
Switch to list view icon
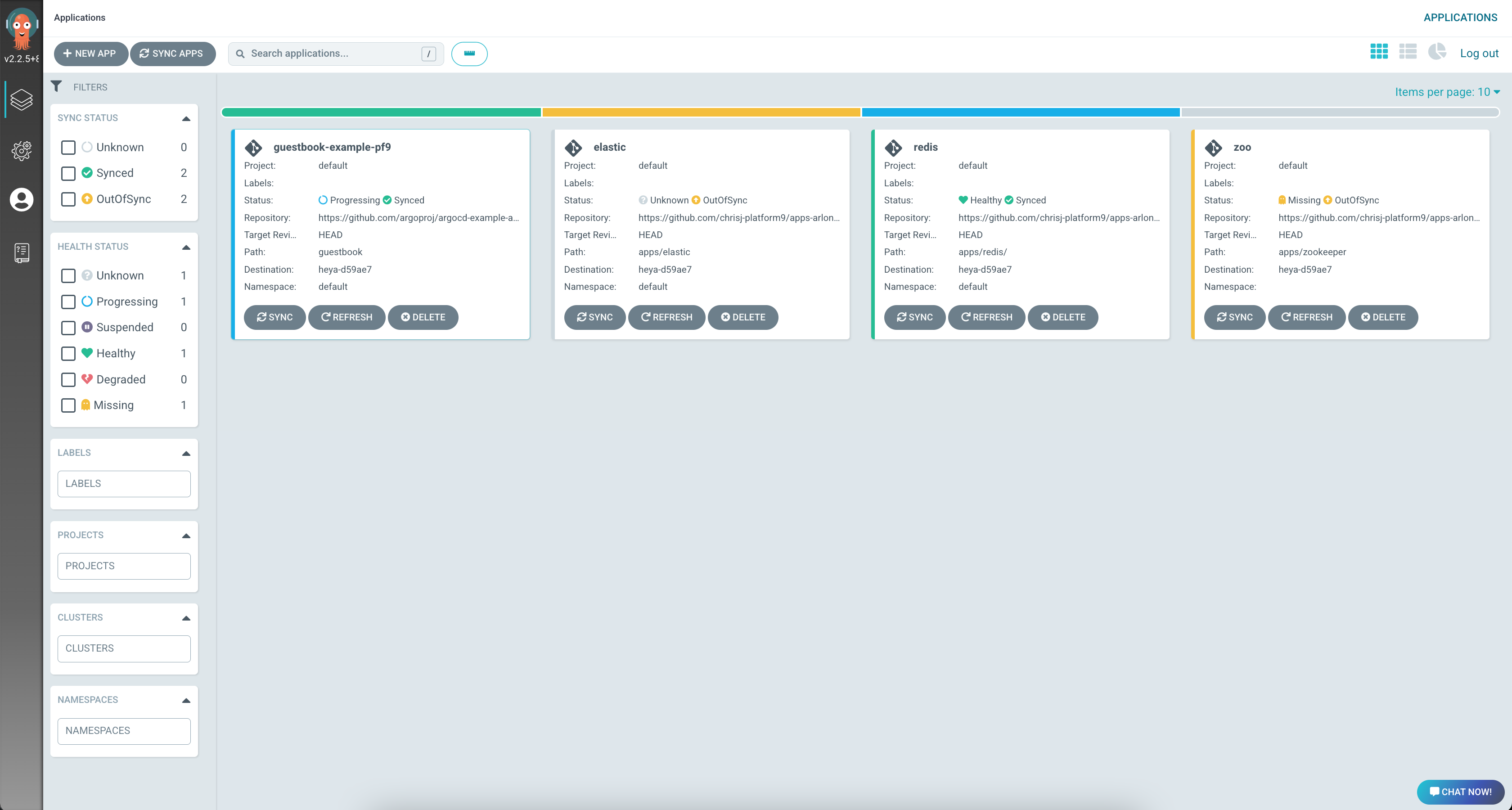pos(1408,52)
